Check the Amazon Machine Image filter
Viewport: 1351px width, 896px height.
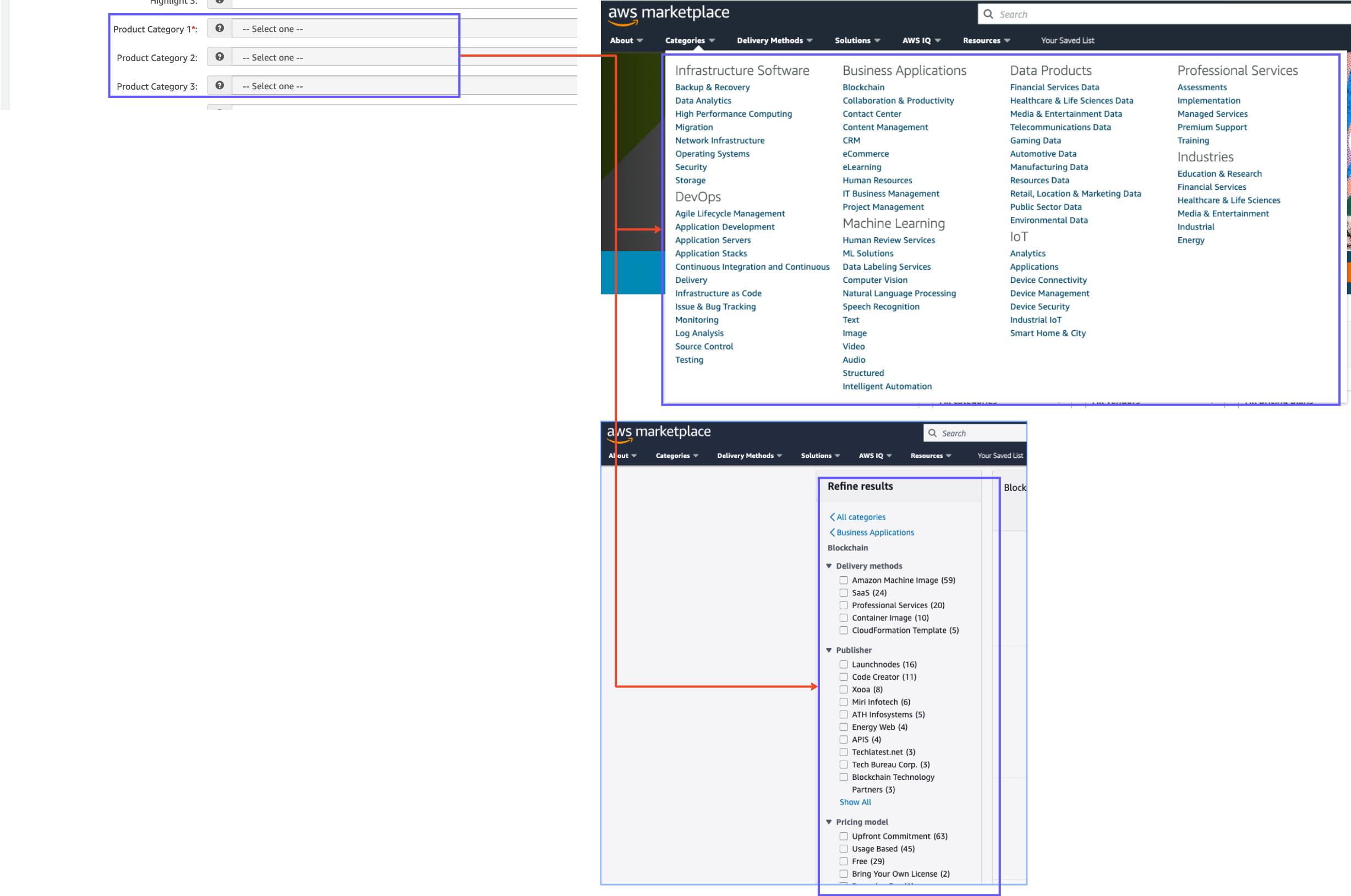844,580
